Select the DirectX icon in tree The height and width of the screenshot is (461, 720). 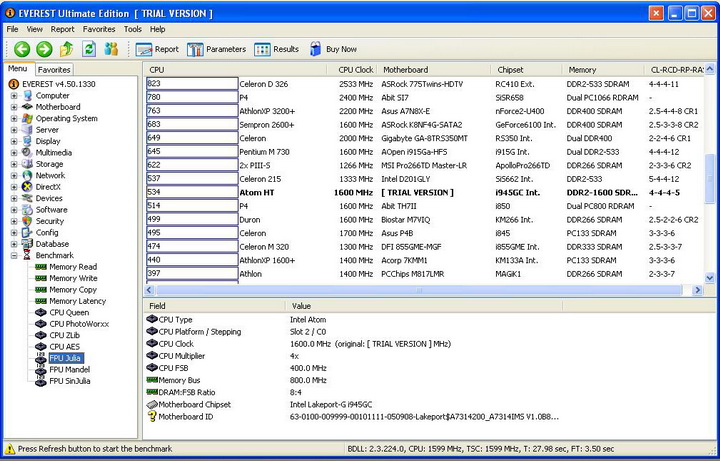[x=28, y=187]
